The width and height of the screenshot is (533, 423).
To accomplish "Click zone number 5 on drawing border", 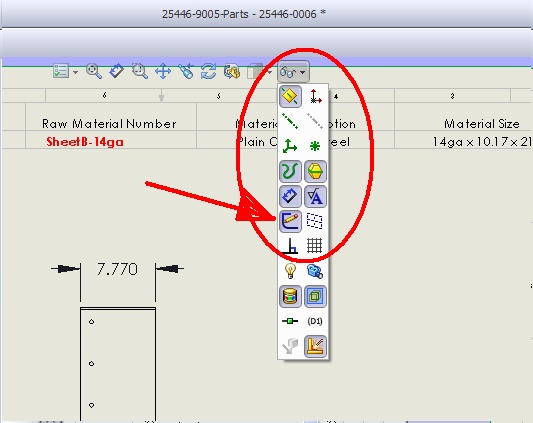I will click(218, 96).
